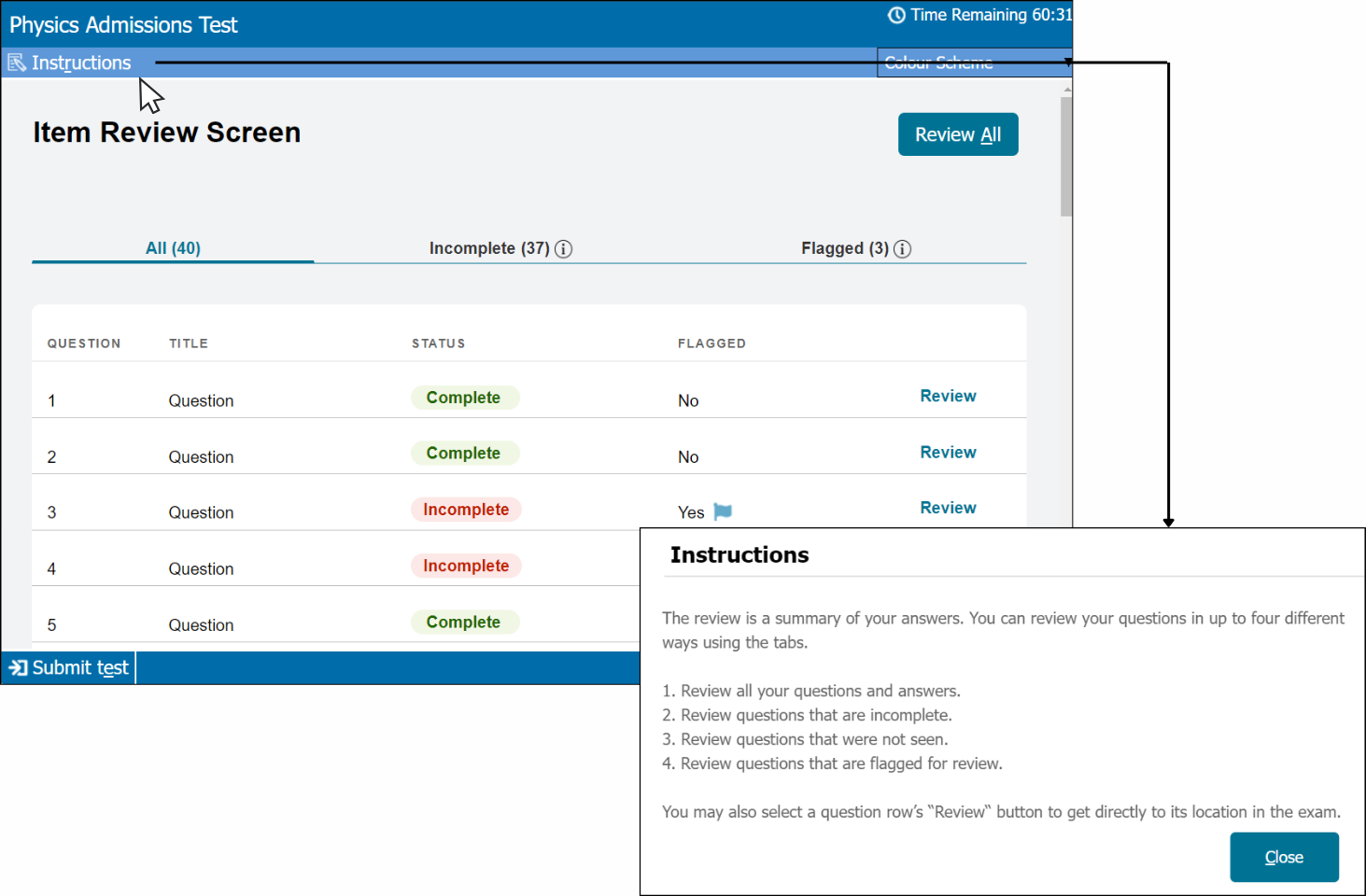Show info tooltip for the Incomplete tab

tap(563, 249)
